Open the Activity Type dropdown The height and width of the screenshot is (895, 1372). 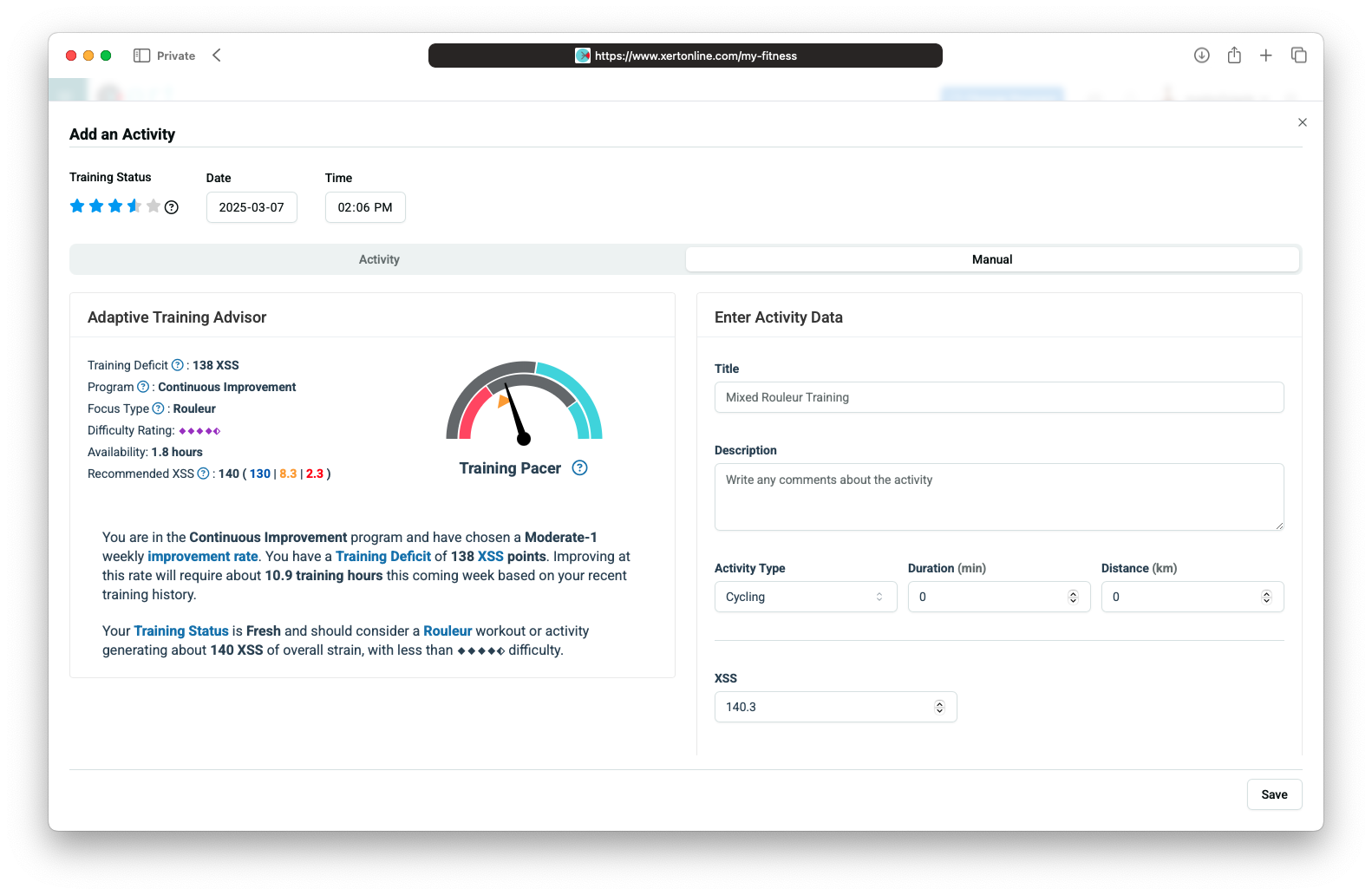pyautogui.click(x=805, y=597)
